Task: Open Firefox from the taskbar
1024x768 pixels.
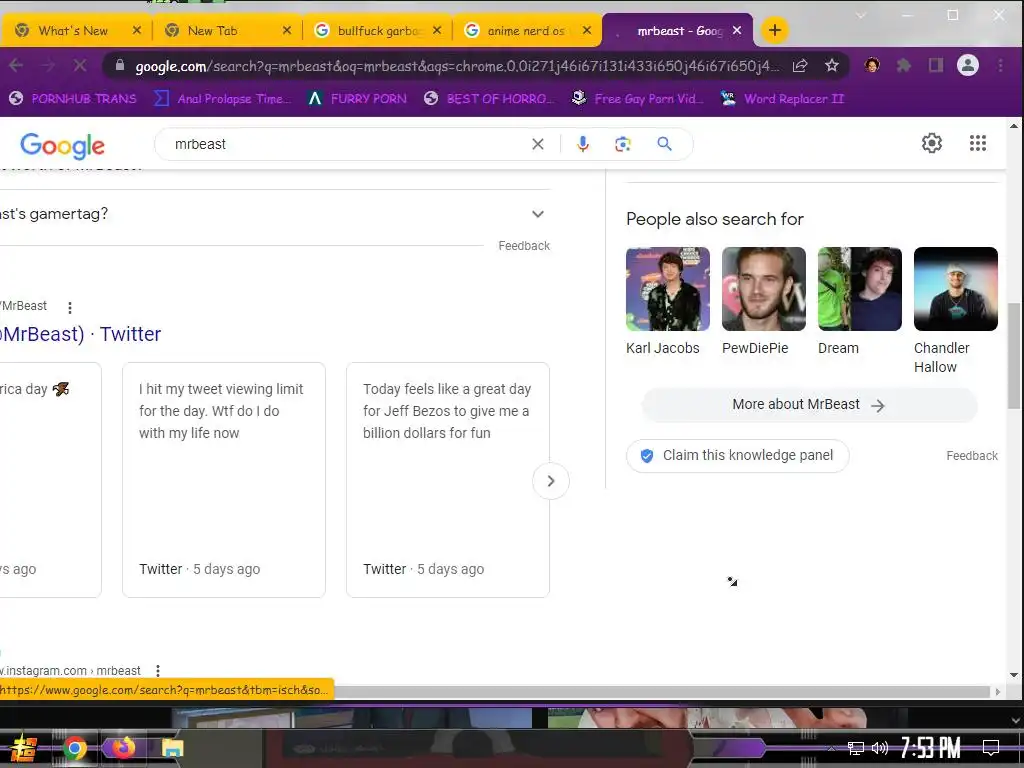Action: tap(123, 747)
